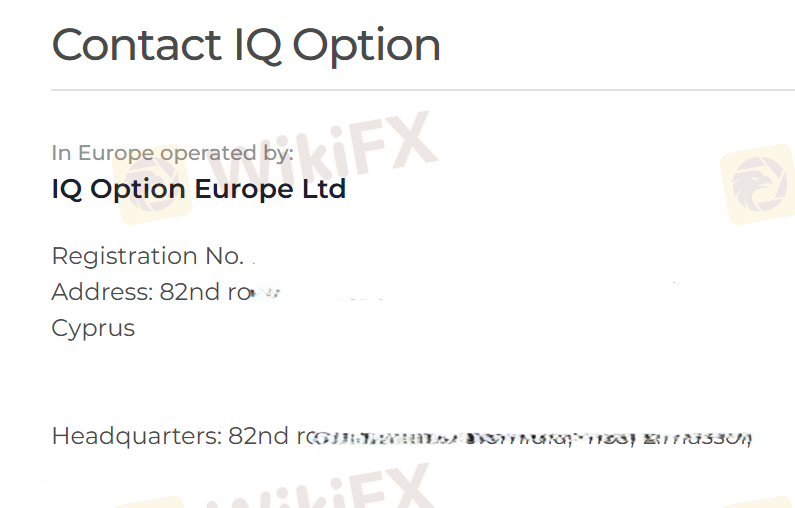Click the "Contact IQ Option" heading

point(246,45)
